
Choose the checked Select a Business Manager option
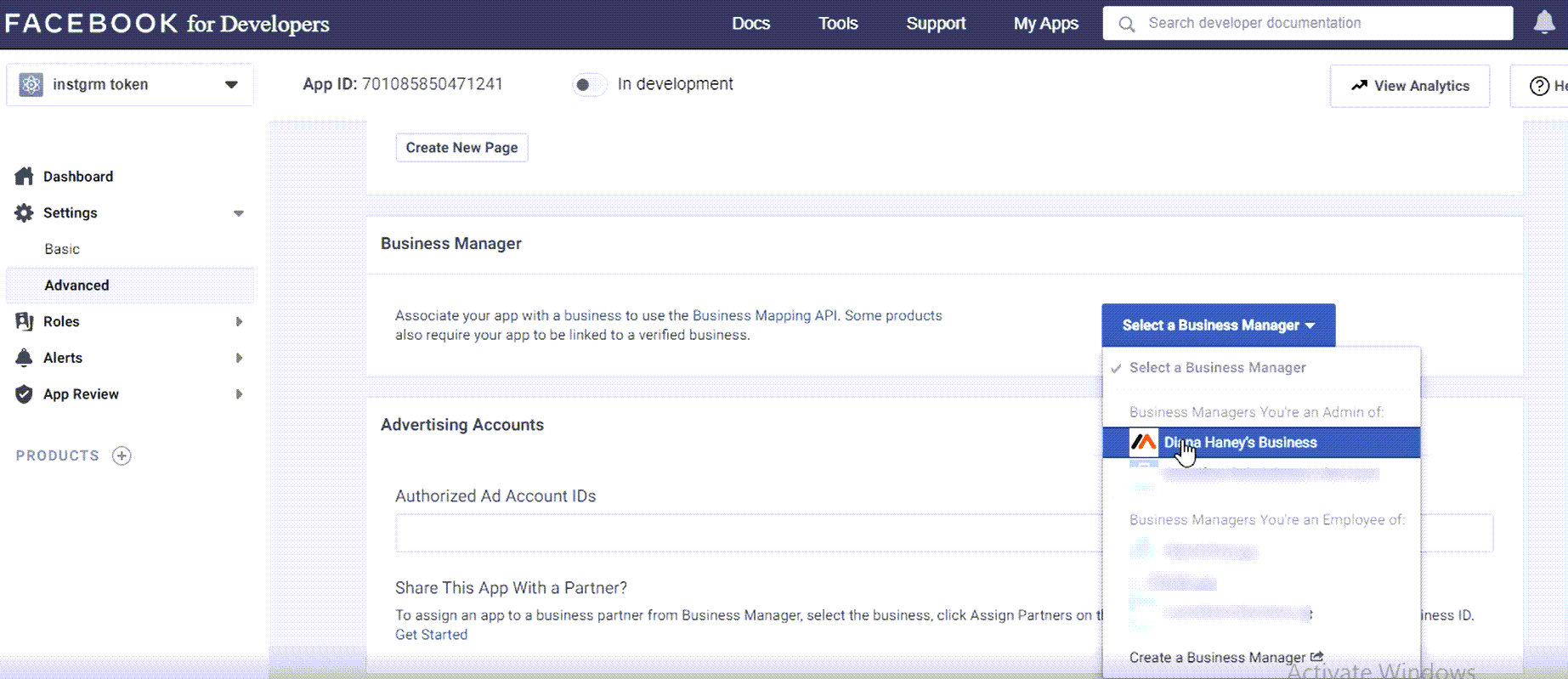1261,368
